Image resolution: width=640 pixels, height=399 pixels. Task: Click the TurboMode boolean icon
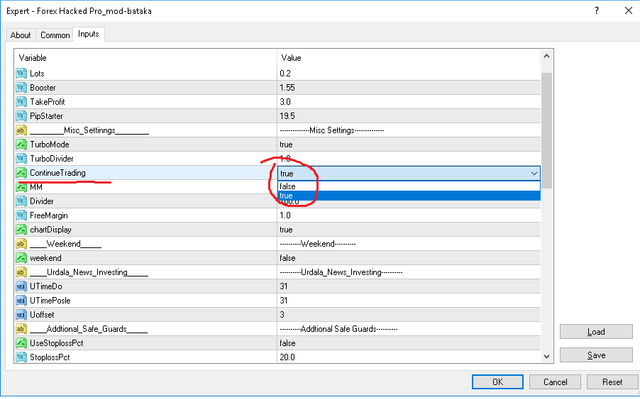(x=21, y=144)
